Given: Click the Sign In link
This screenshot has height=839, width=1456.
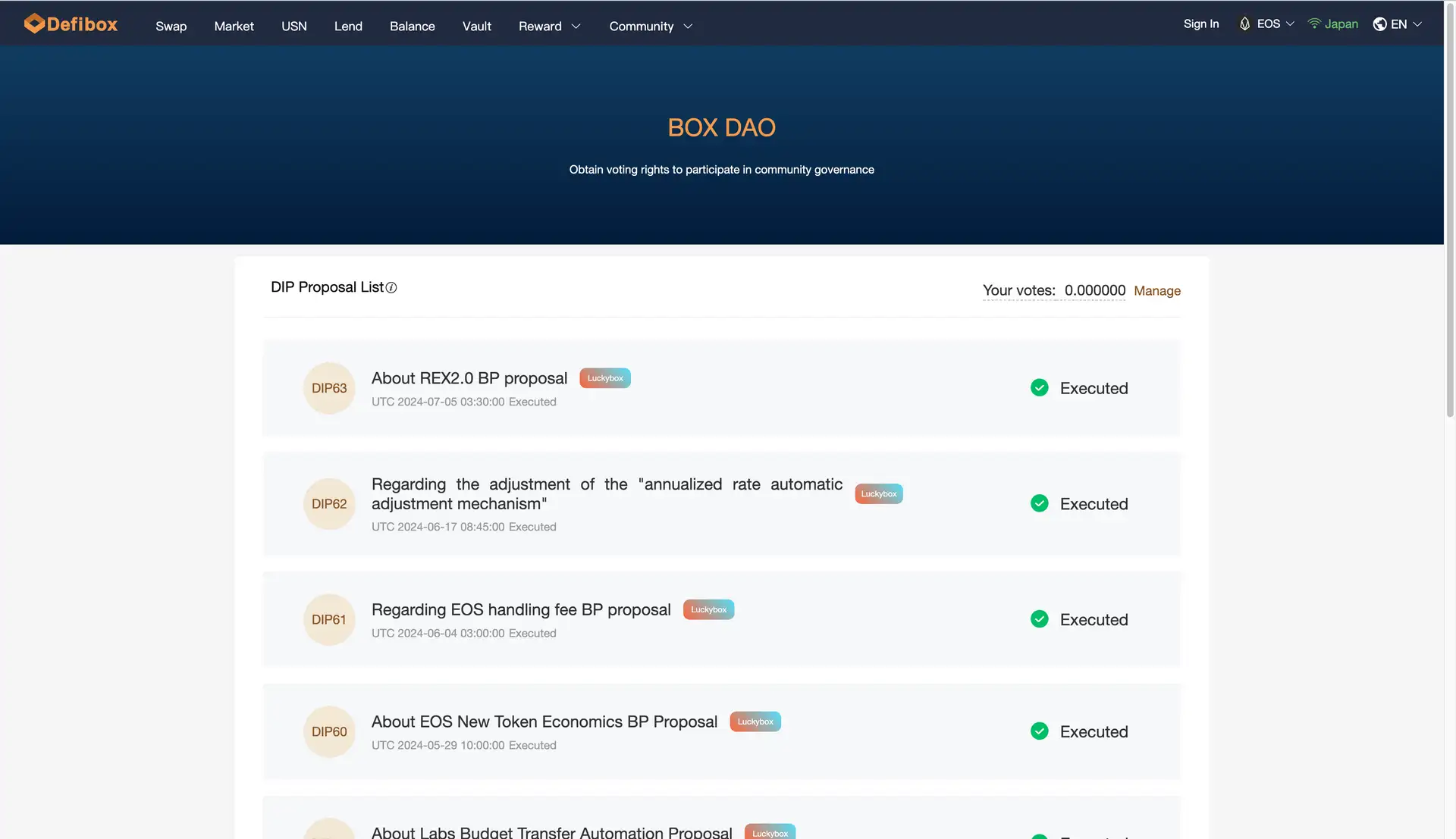Looking at the screenshot, I should (1200, 24).
